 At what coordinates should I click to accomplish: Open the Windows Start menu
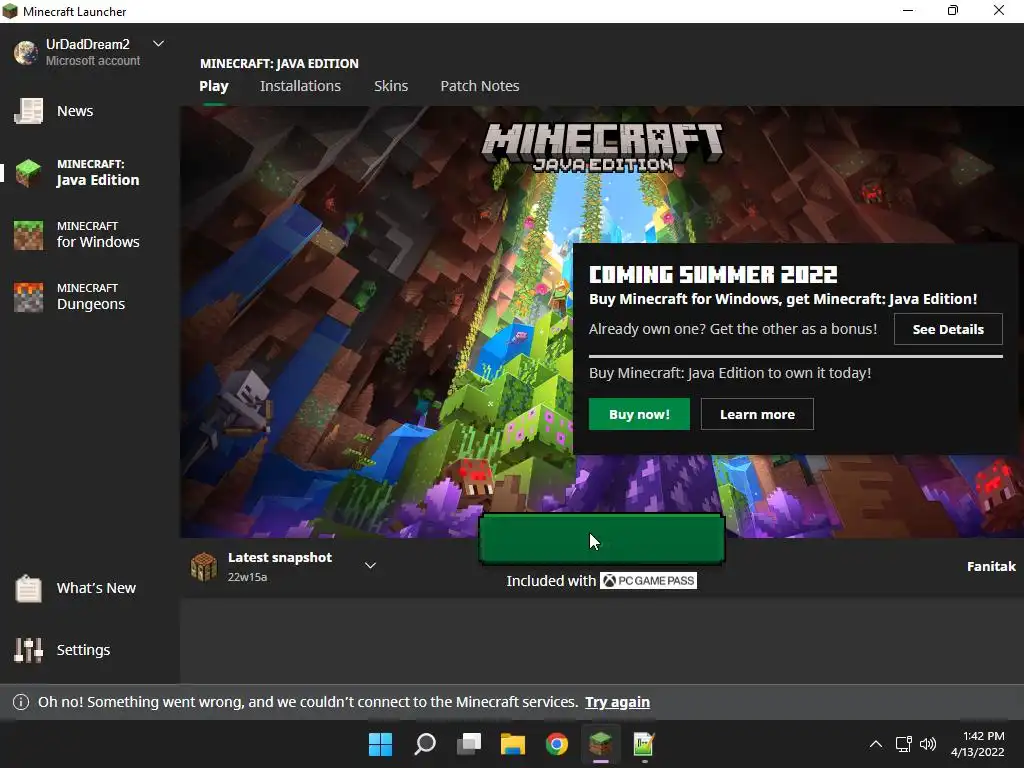[x=380, y=744]
